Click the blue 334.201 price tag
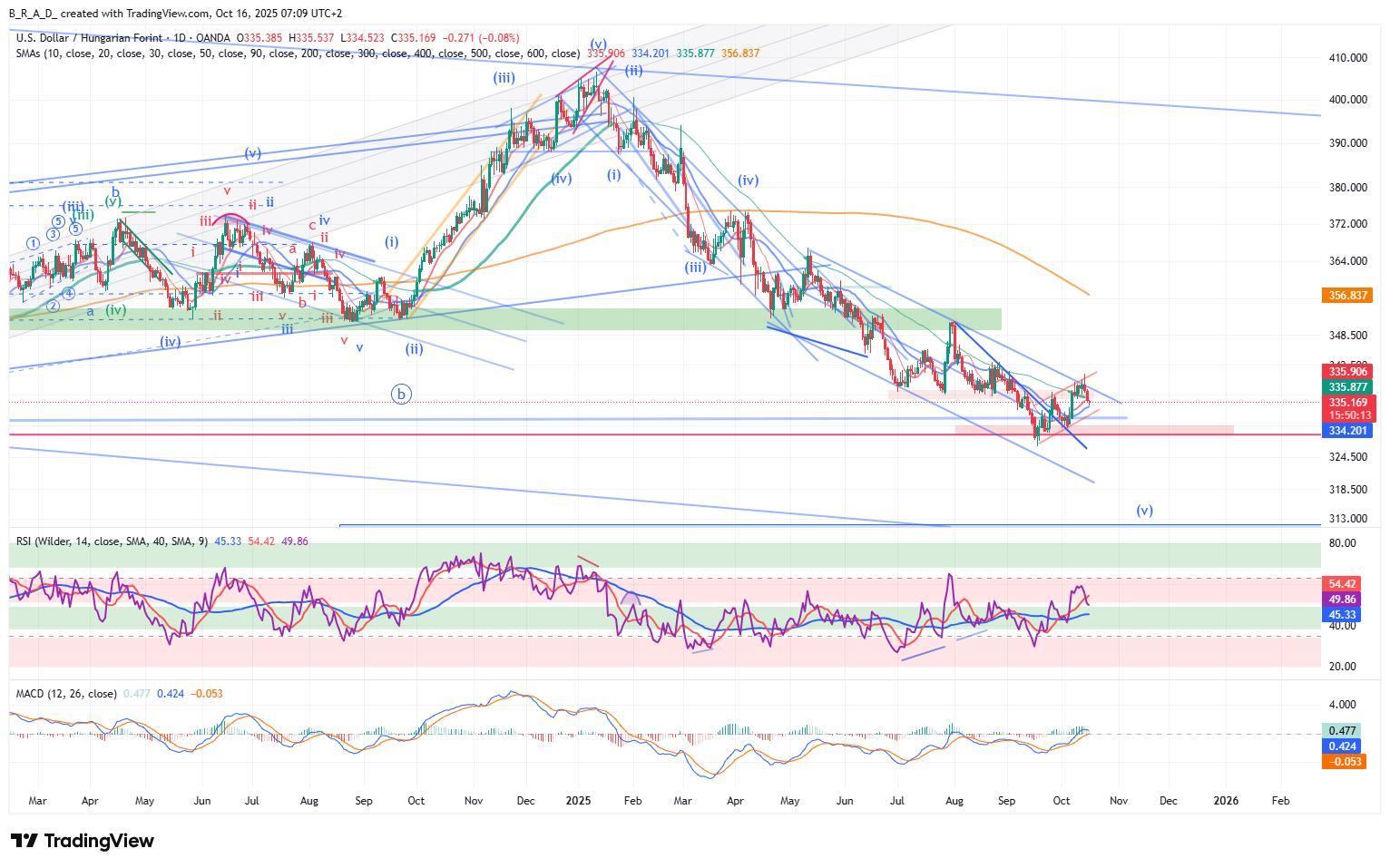The image size is (1390, 868). click(x=1348, y=430)
